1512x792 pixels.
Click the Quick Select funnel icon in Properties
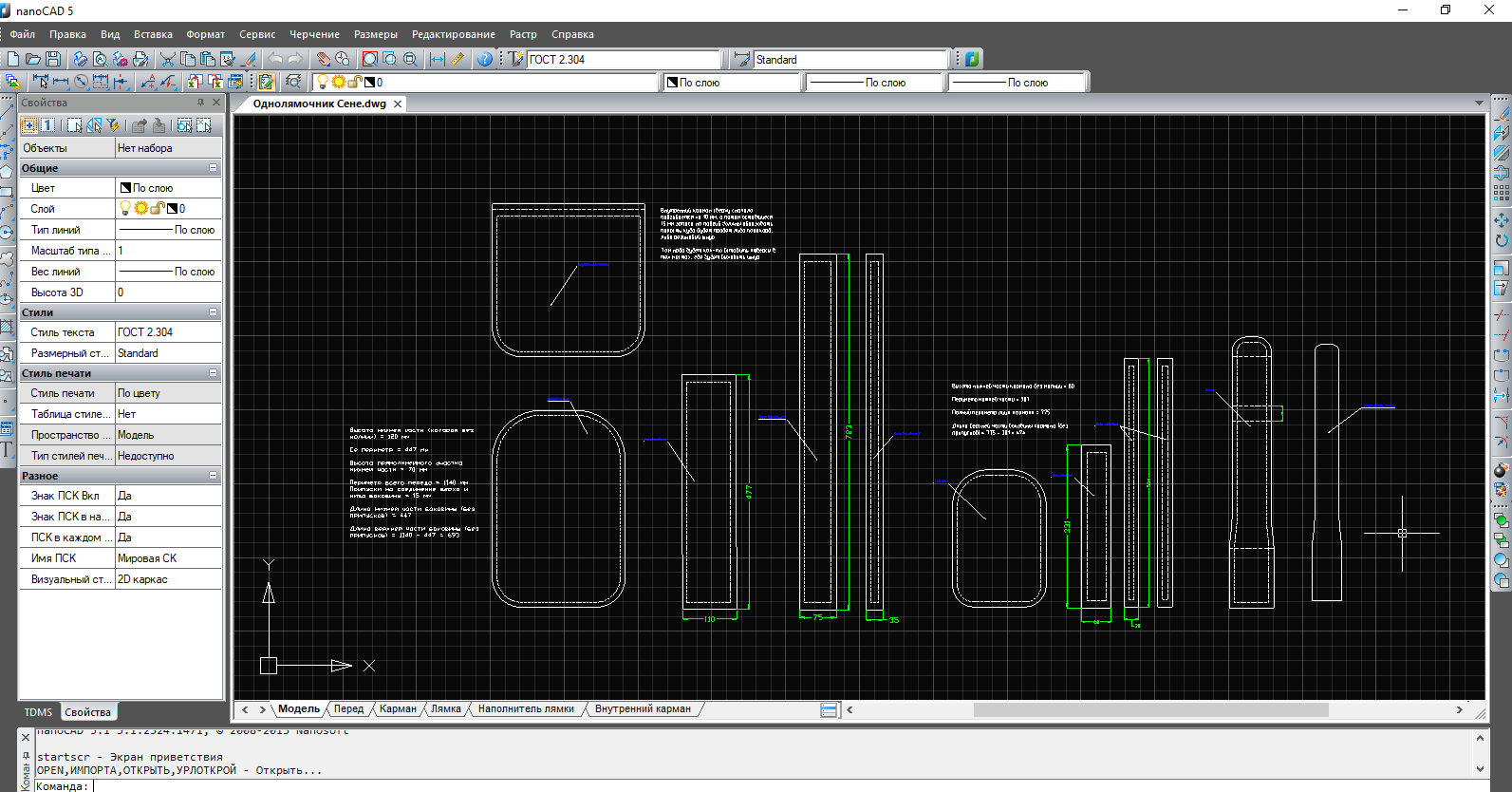(113, 125)
